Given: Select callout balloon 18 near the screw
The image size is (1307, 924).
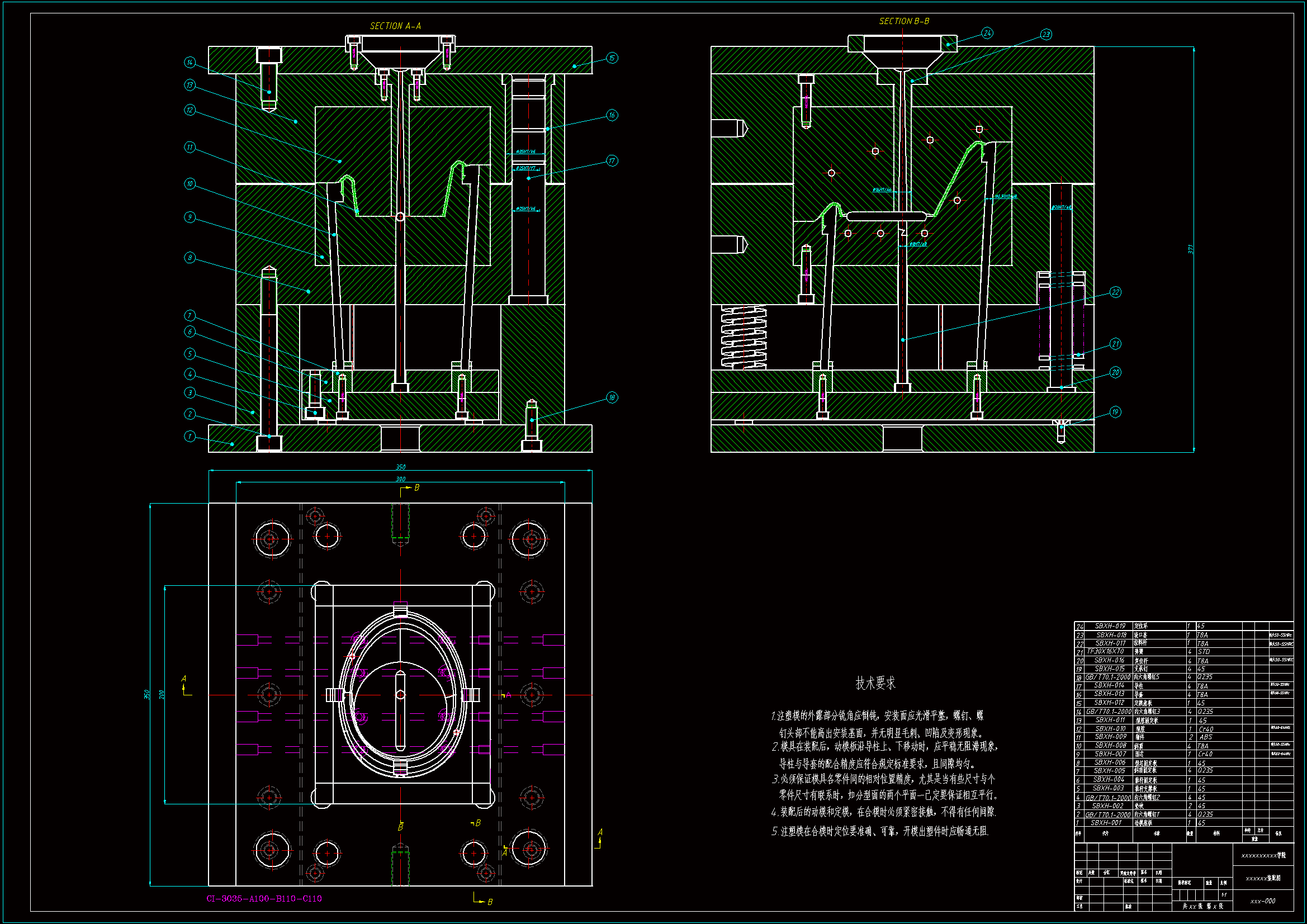Looking at the screenshot, I should click(612, 397).
